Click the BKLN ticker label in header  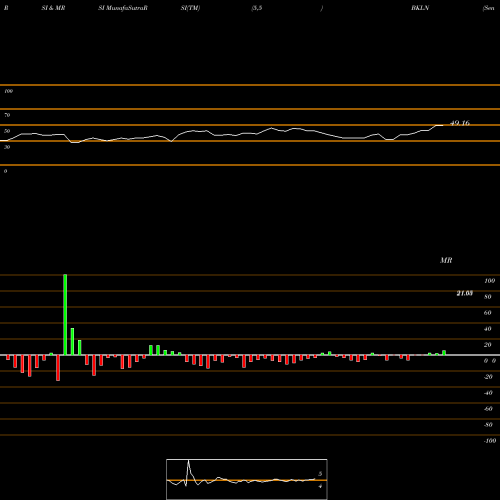point(420,8)
